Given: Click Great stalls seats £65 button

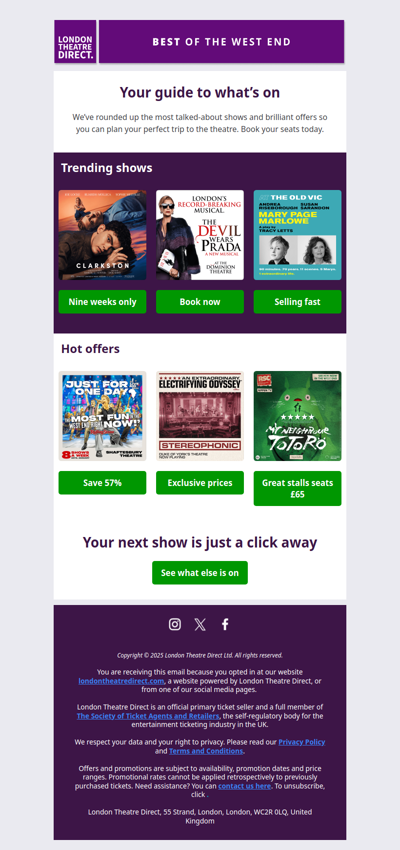Looking at the screenshot, I should (x=298, y=488).
